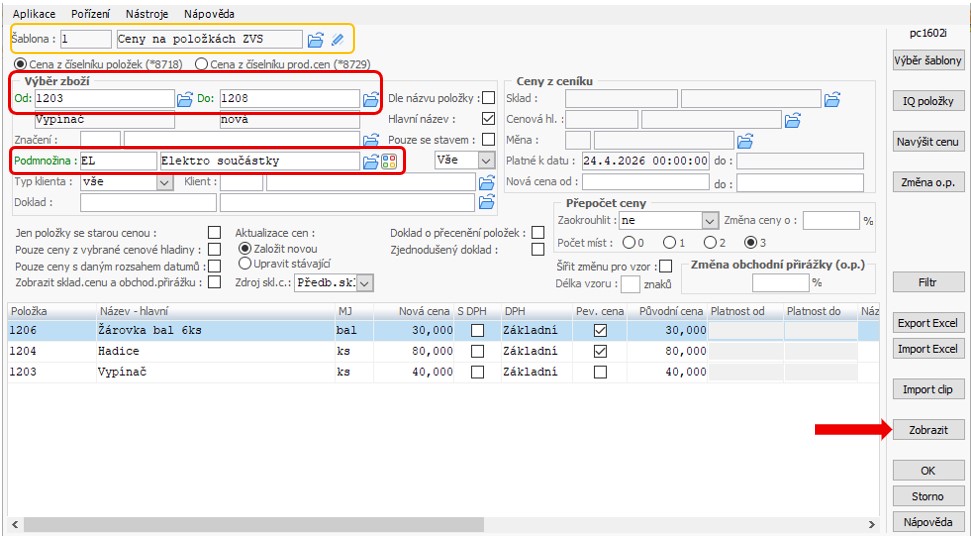Open folder lookup beside the Do field
971x536 pixels.
tap(371, 99)
